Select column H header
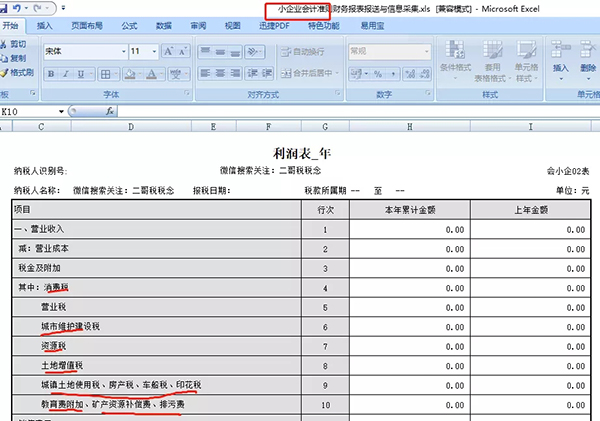Screen dimensions: 600x421 coord(410,127)
